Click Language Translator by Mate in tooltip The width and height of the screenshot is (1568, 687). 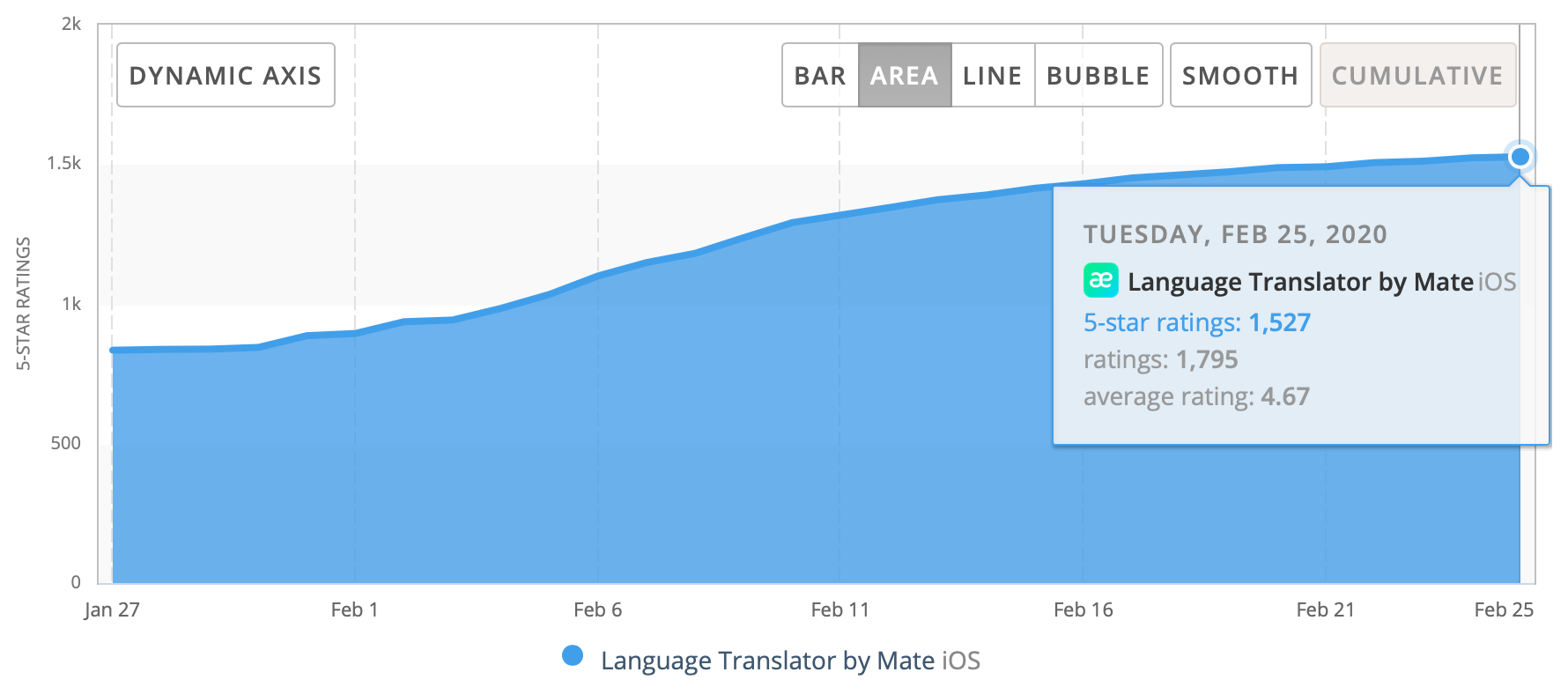point(1300,282)
